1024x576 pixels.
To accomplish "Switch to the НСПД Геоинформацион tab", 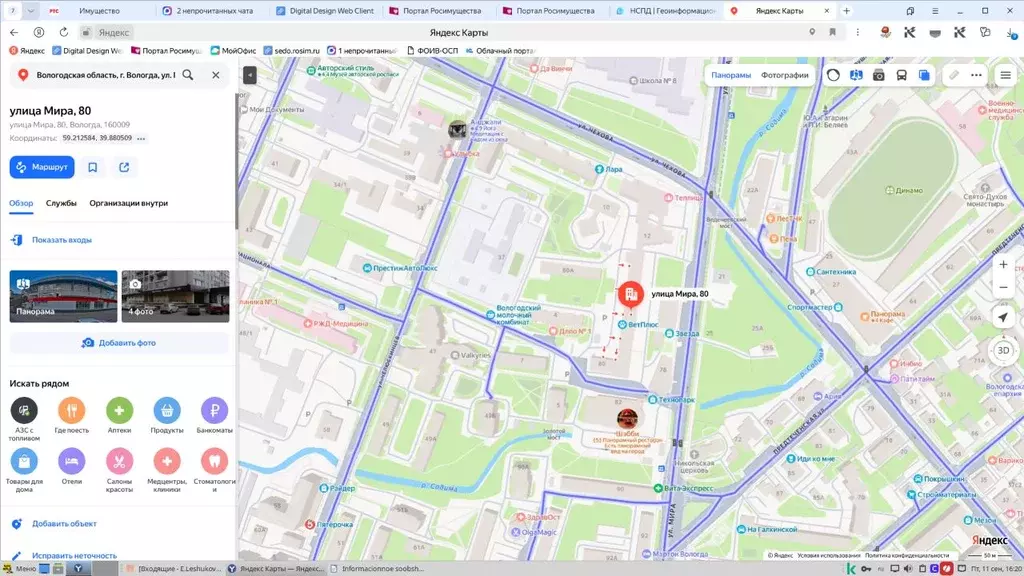I will coord(665,10).
